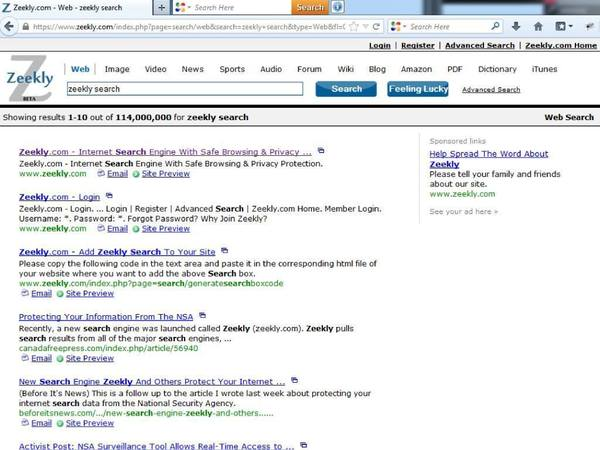Click cached icon beside Protecting Your Information
600x450 pixels.
point(202,316)
